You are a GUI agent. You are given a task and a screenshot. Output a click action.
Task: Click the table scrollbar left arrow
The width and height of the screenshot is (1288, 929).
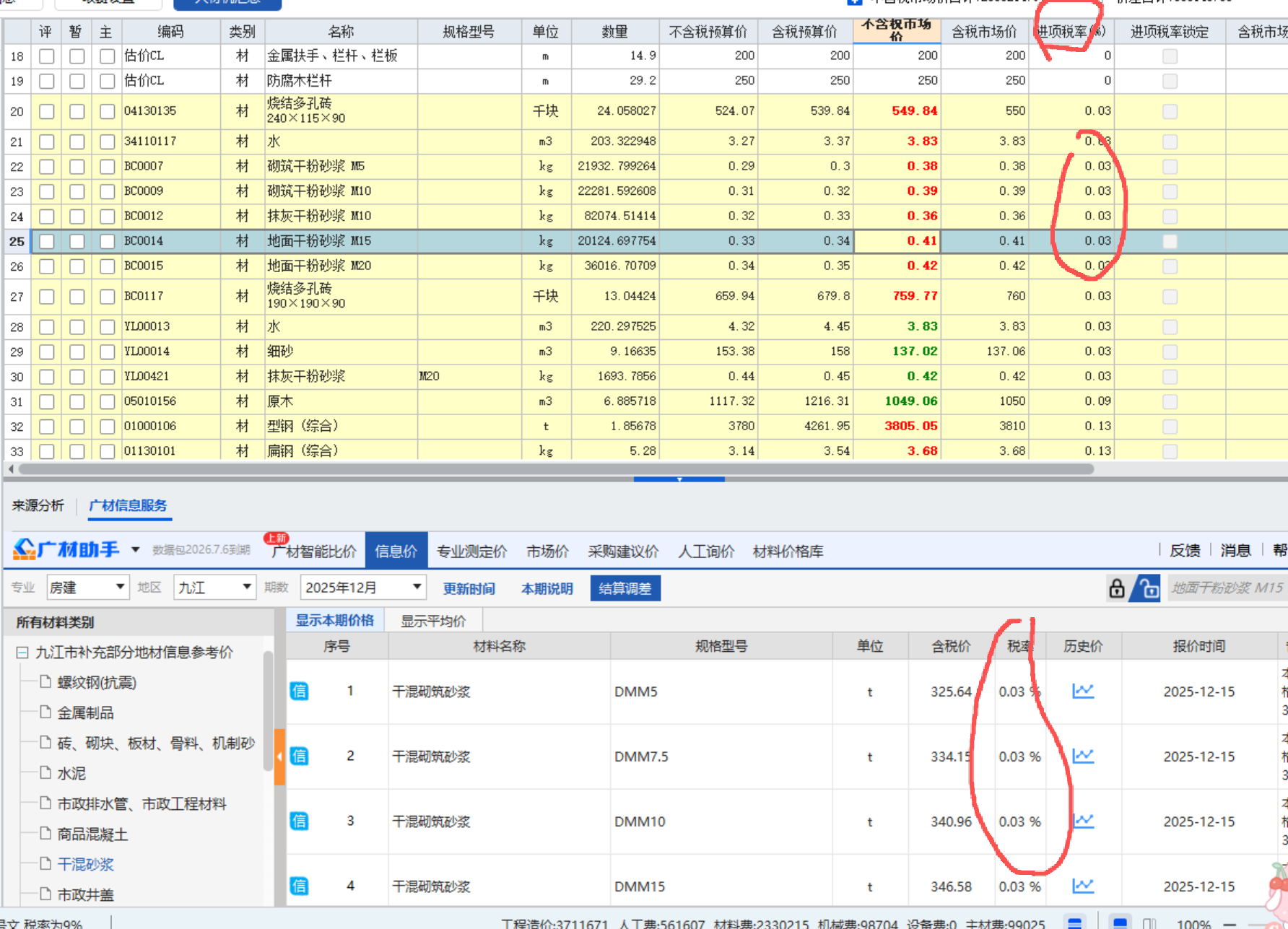(11, 469)
